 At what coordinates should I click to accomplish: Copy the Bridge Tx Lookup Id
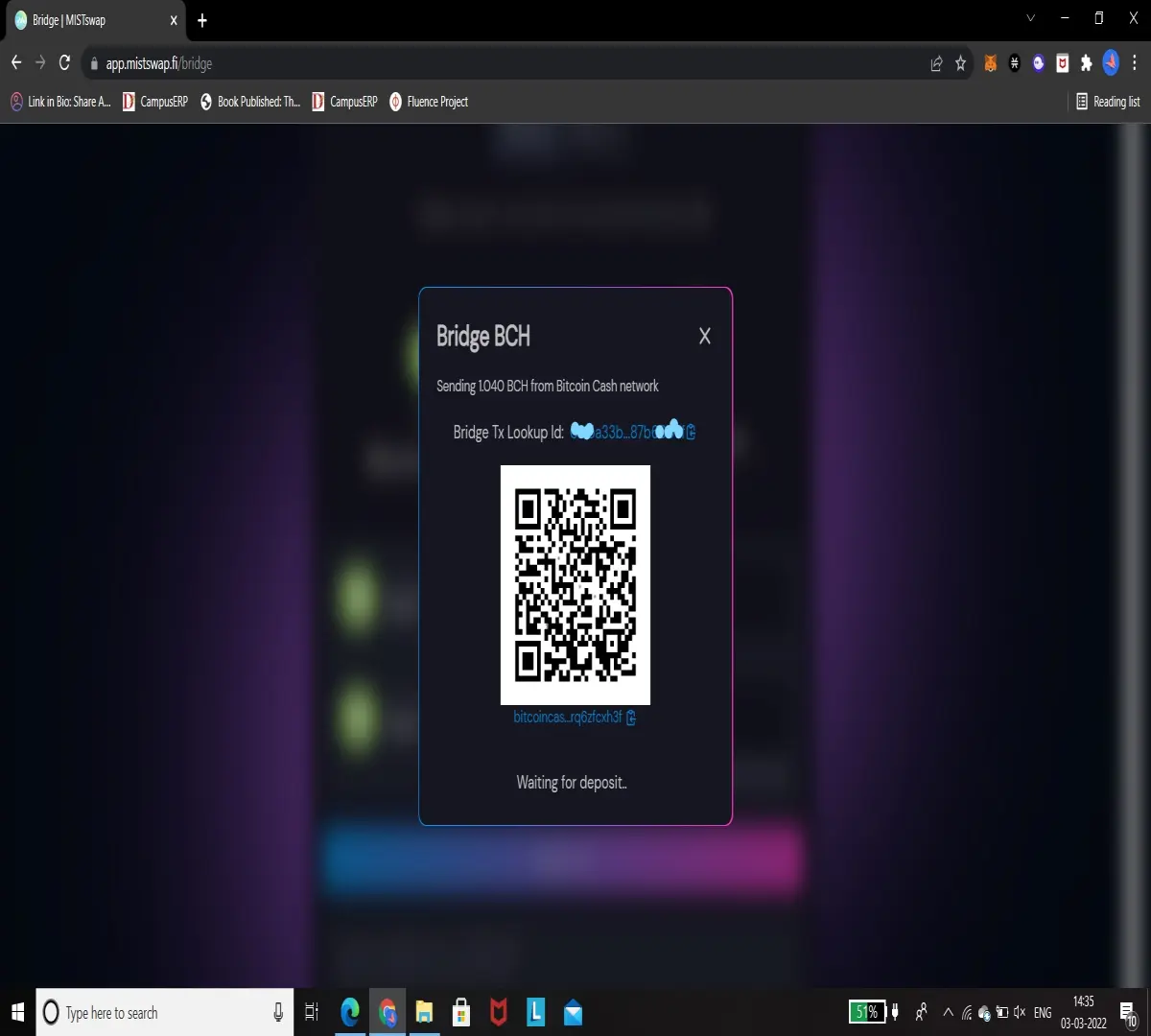[691, 433]
